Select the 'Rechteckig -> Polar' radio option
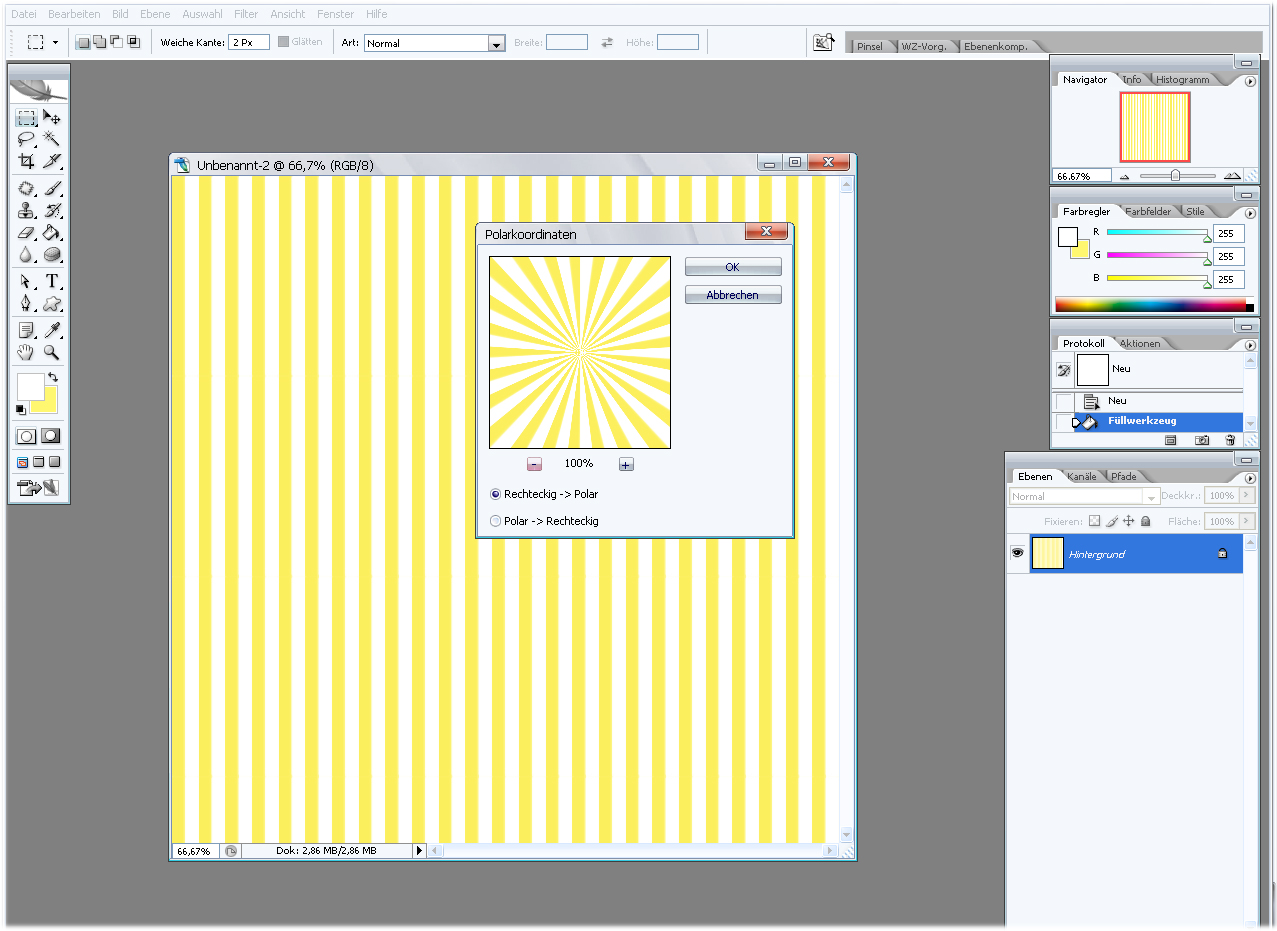 [x=496, y=494]
